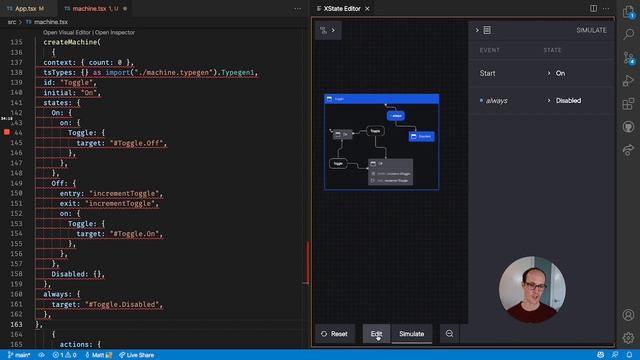Click the feedback icon in status bar
This screenshot has width=640, height=360.
pyautogui.click(x=615, y=355)
